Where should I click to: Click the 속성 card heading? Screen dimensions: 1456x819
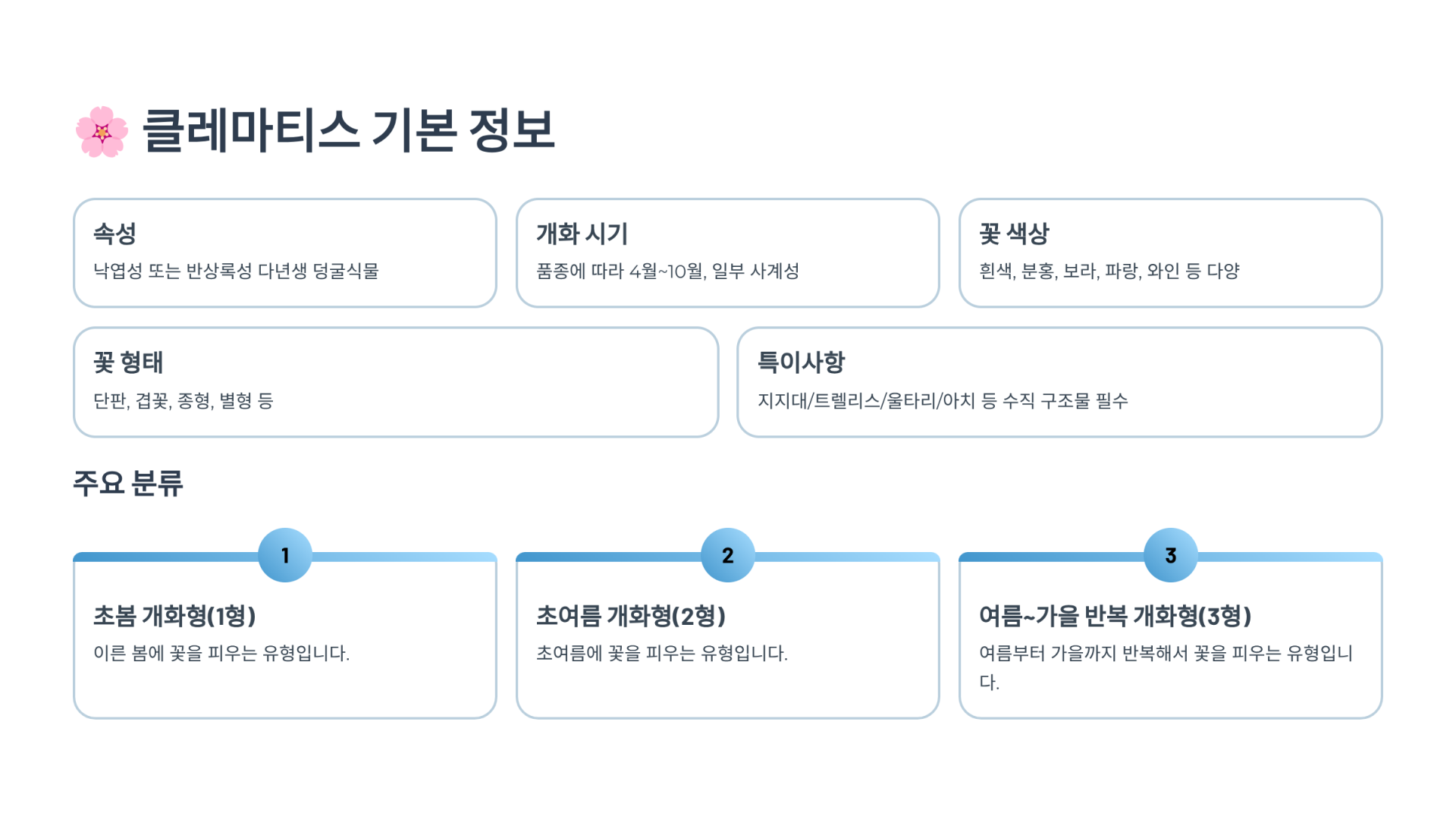pos(115,234)
